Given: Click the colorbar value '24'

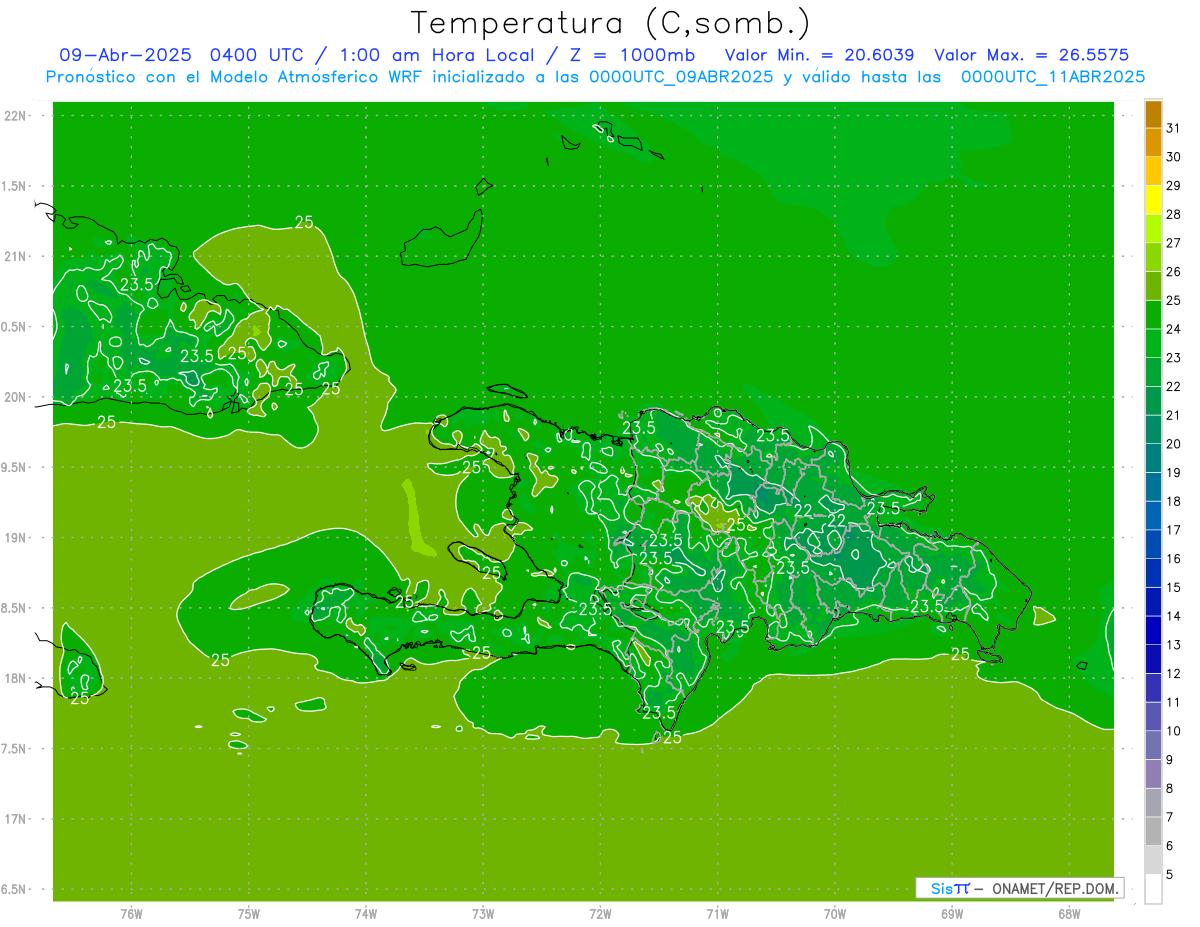Looking at the screenshot, I should click(1173, 329).
